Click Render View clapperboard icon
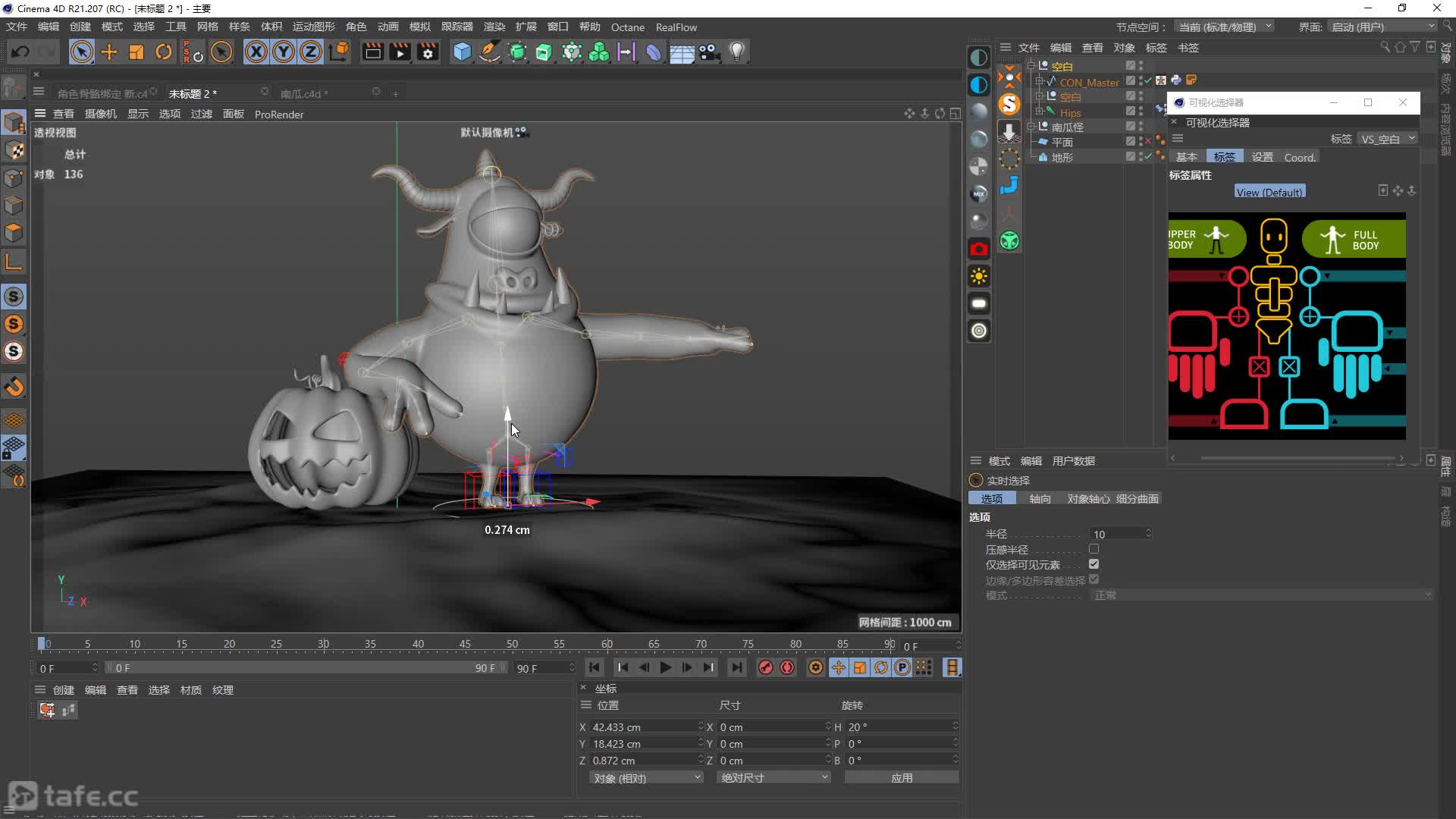This screenshot has width=1456, height=819. [372, 52]
